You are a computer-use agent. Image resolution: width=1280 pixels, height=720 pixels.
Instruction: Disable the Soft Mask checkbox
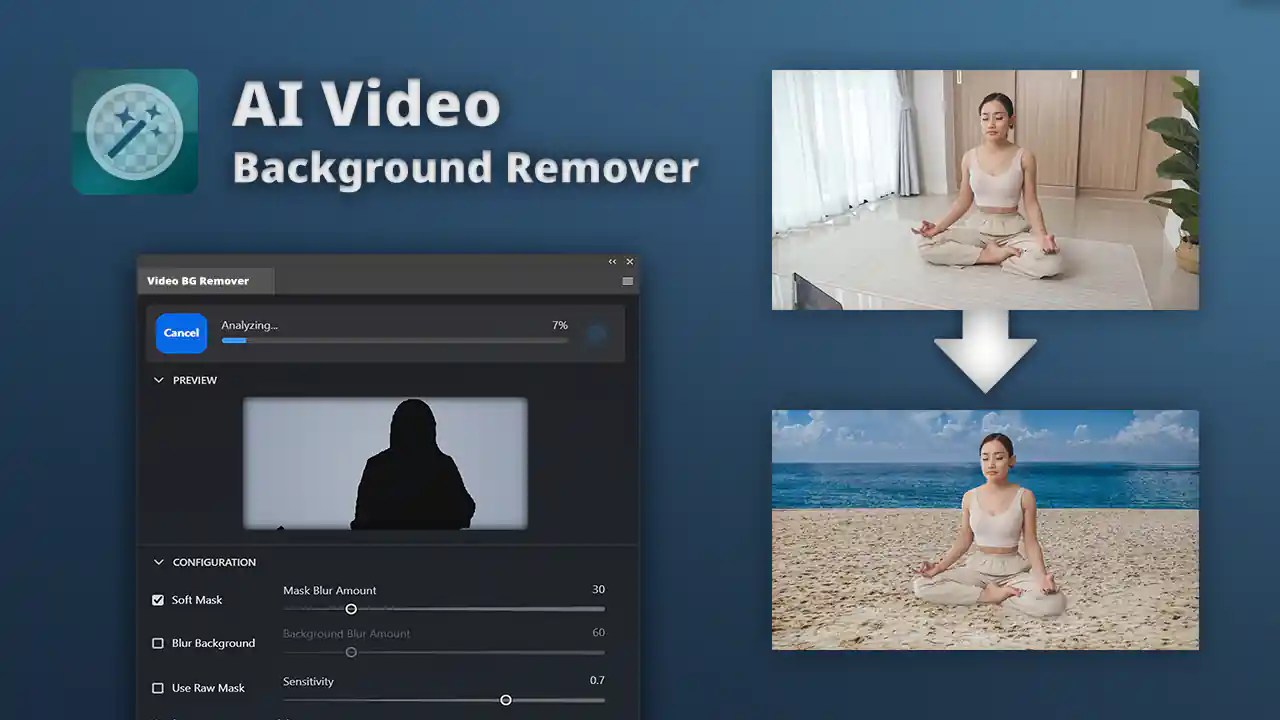(158, 600)
